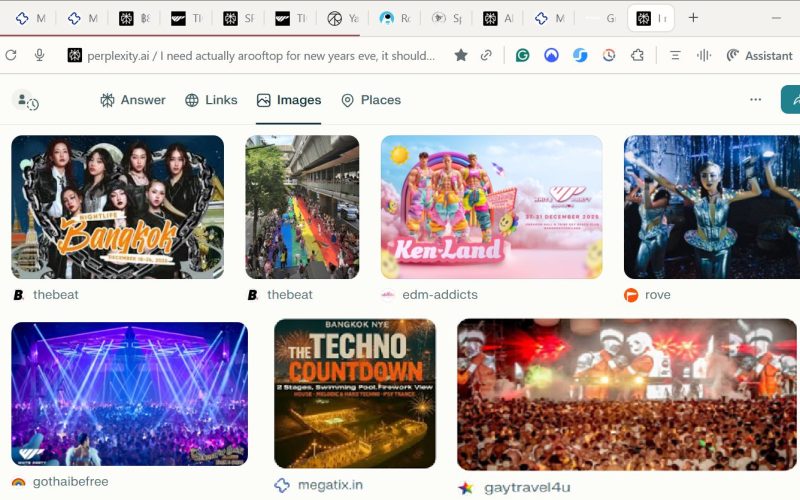
Task: Open the Extensions puzzle piece menu
Action: click(637, 55)
